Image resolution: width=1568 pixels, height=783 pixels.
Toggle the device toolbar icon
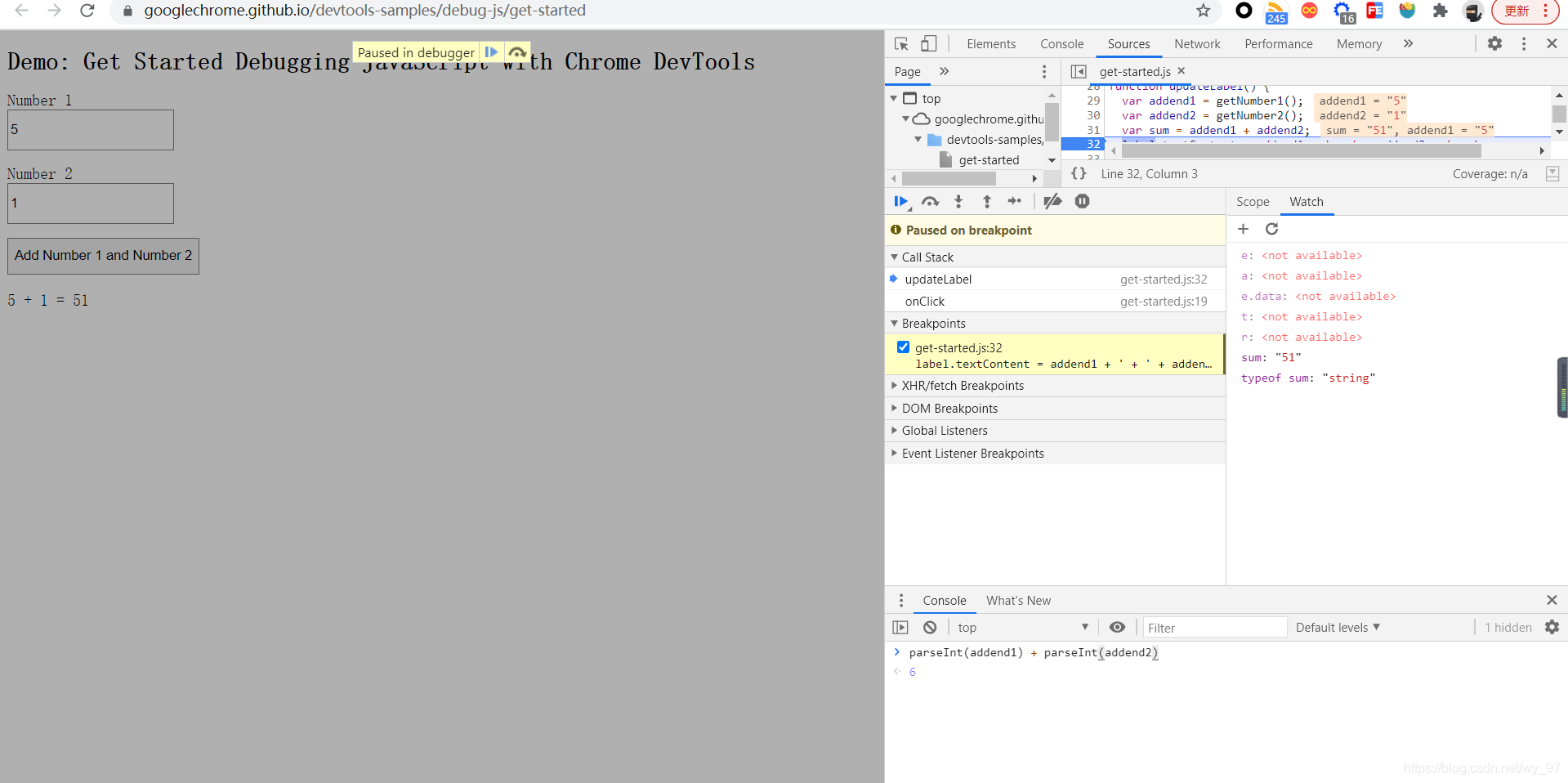929,44
